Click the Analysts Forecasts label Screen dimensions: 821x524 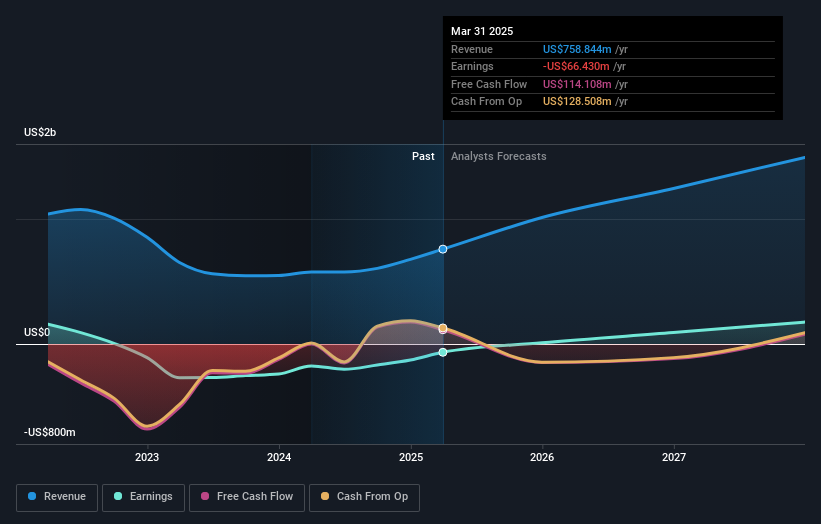click(498, 156)
